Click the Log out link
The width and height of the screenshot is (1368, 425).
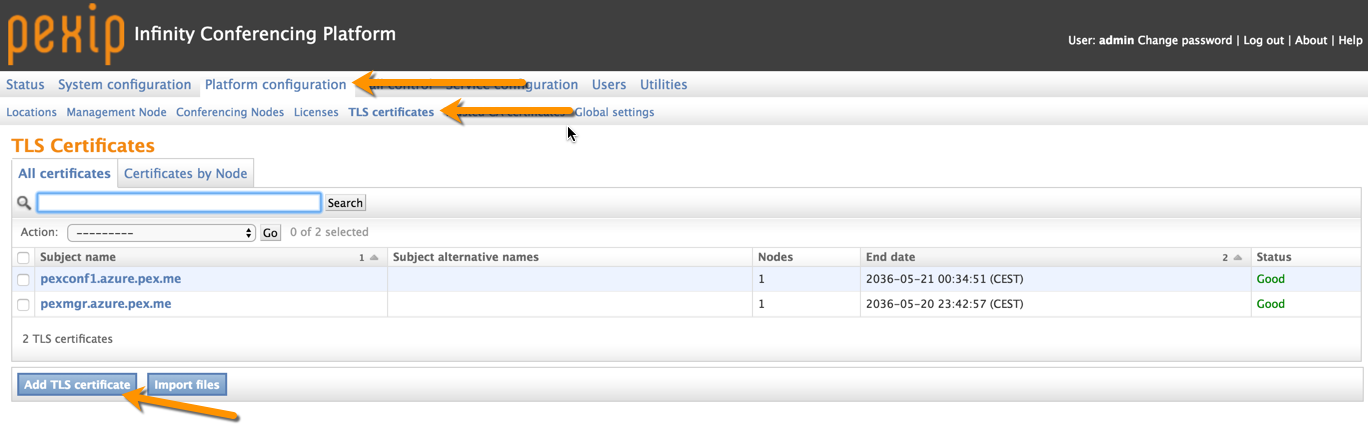[1264, 40]
